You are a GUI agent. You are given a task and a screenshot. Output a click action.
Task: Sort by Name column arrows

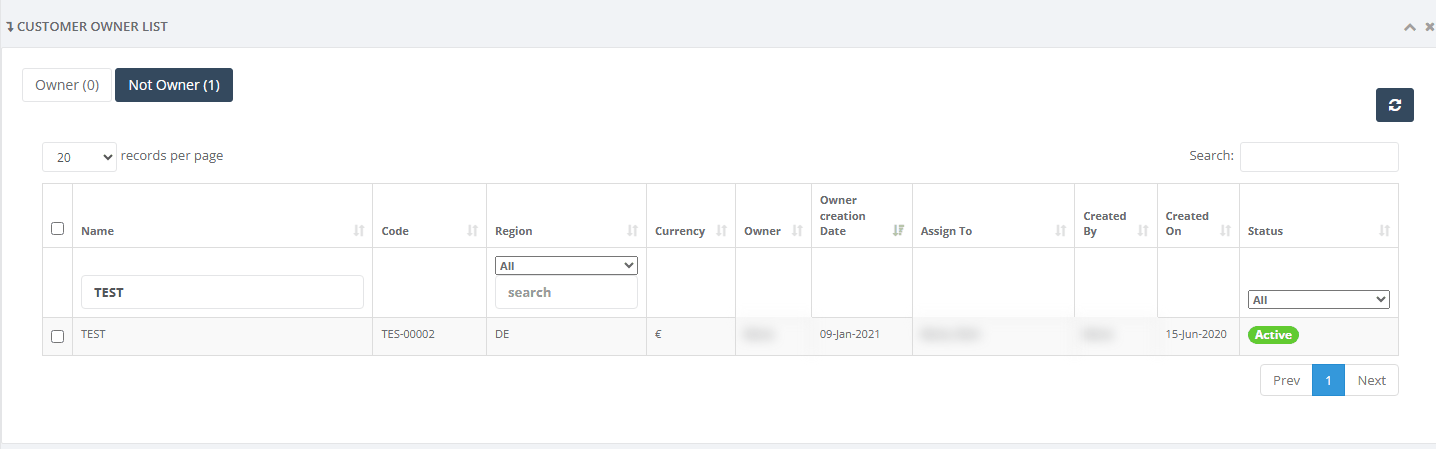click(359, 231)
